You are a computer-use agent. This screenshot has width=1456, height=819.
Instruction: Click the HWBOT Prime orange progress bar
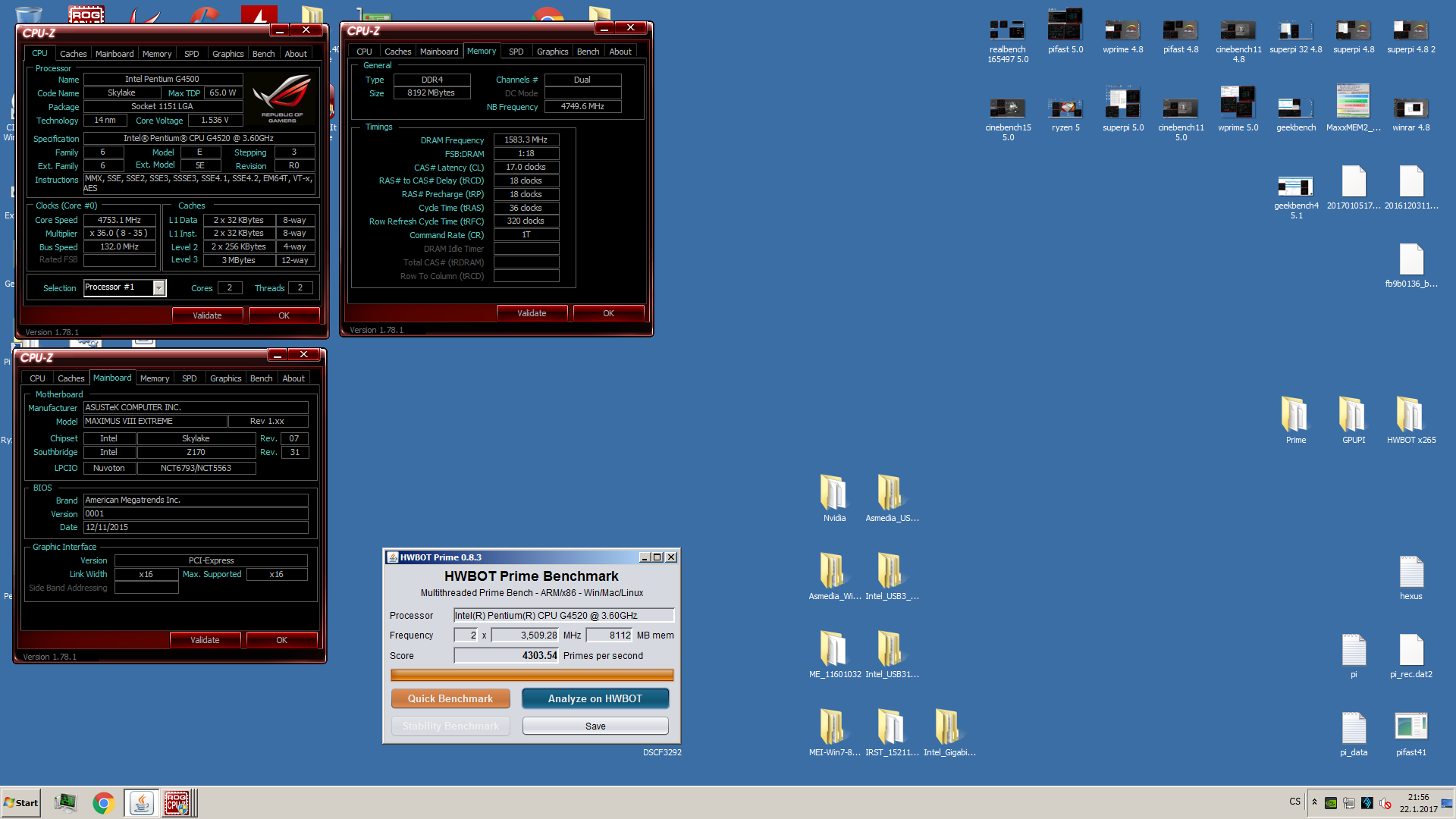click(532, 675)
